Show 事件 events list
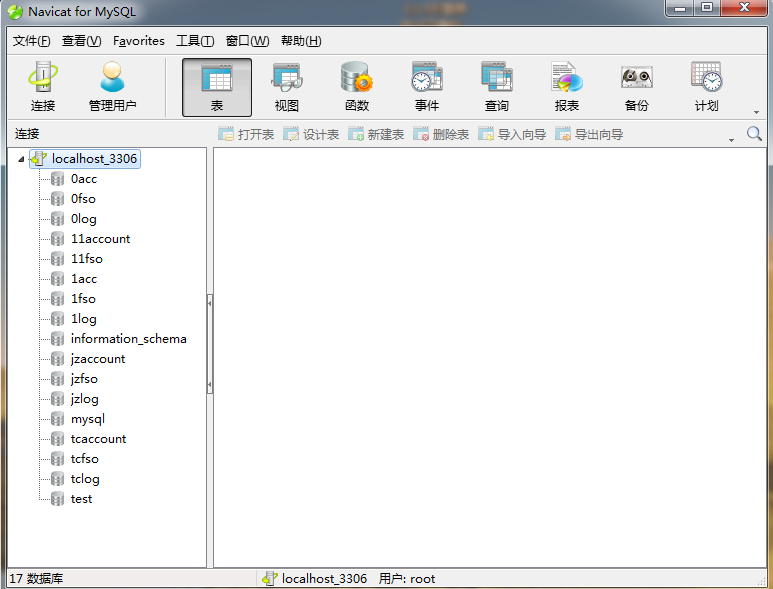 pos(427,87)
